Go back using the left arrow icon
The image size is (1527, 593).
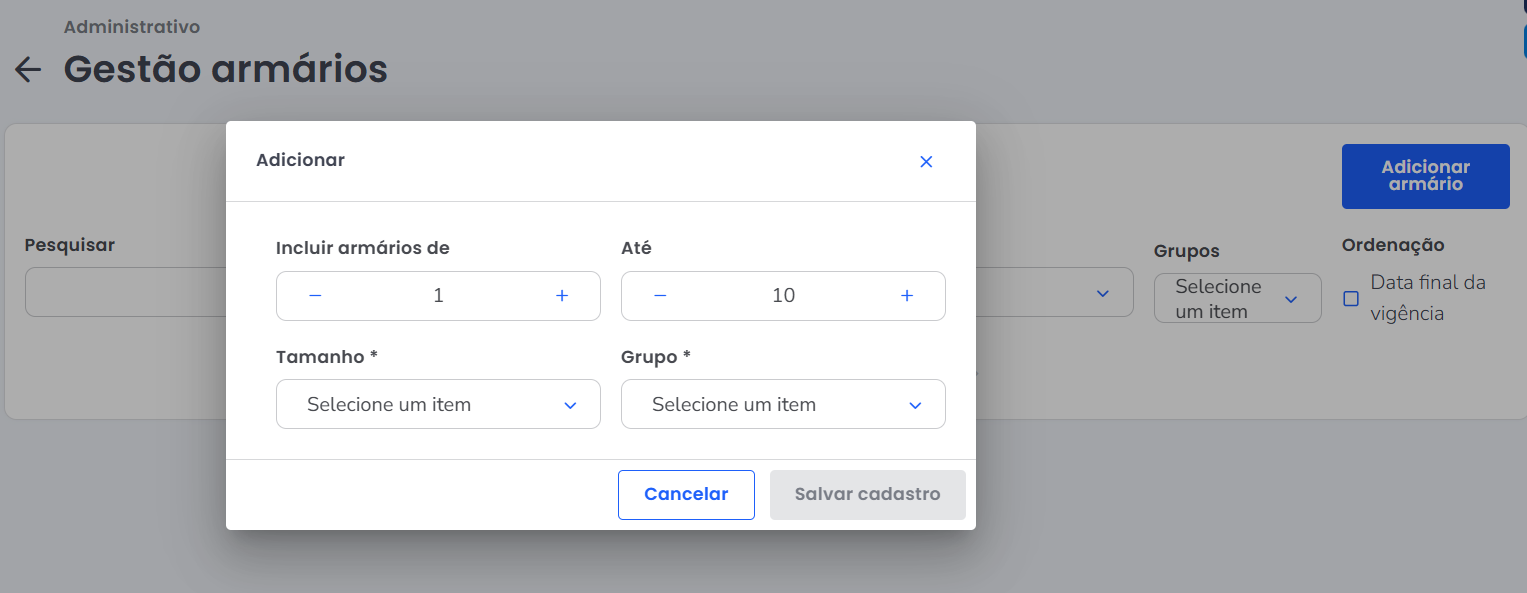coord(28,69)
